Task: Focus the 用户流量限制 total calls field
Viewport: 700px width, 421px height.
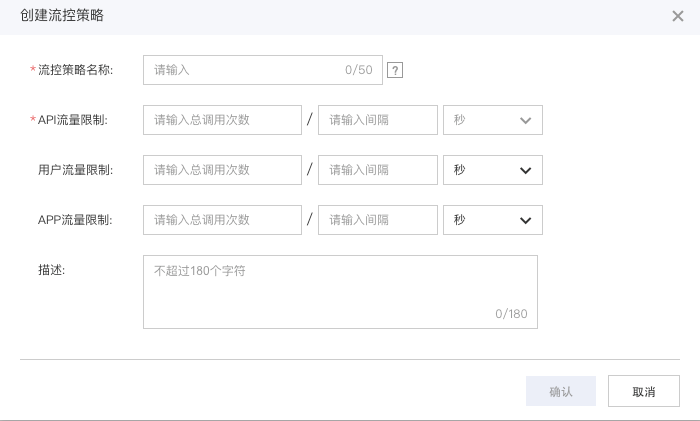Action: click(x=222, y=170)
